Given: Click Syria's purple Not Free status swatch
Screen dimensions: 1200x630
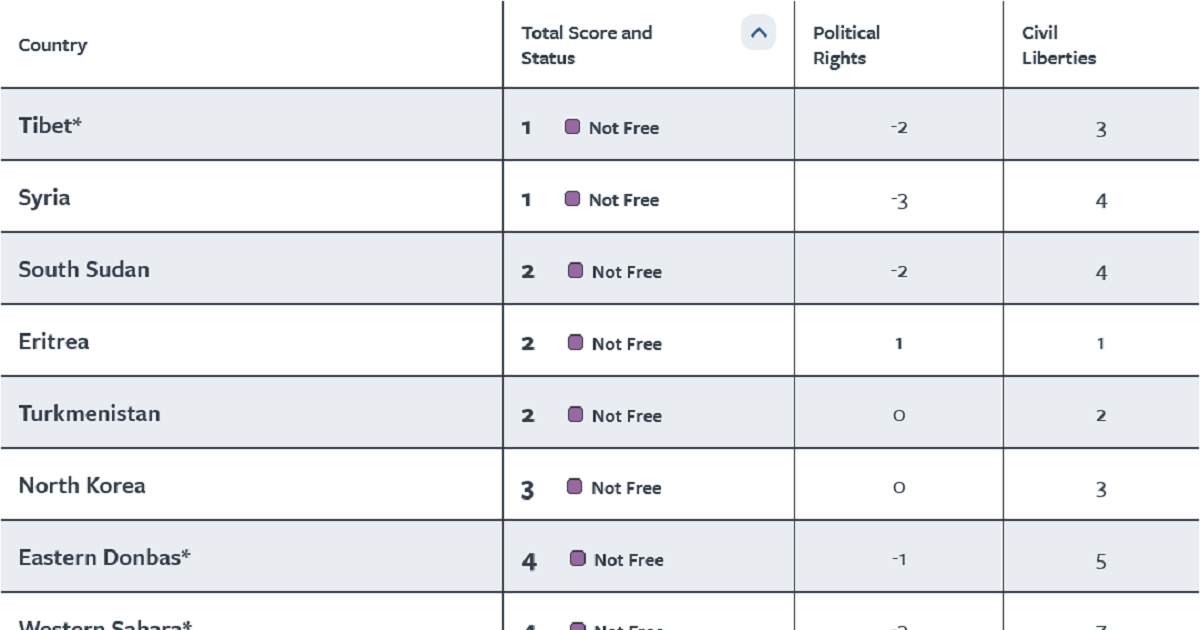Looking at the screenshot, I should [572, 199].
